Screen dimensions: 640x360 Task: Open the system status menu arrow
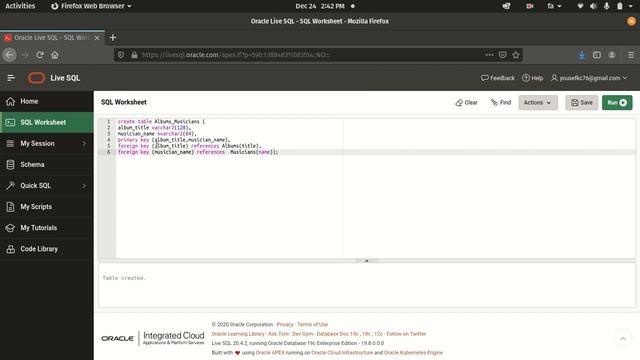631,6
